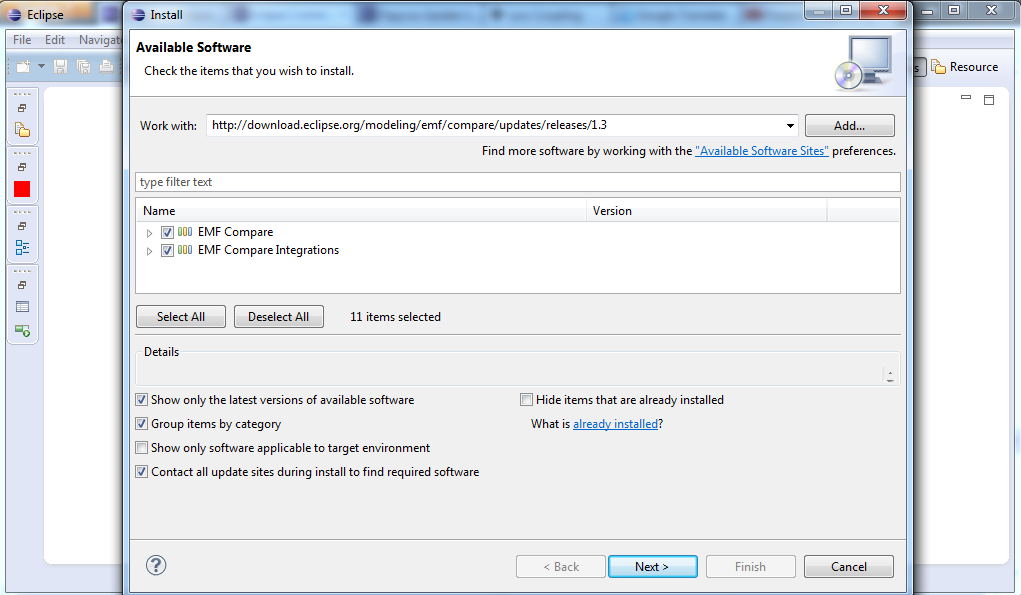Click the New wizard icon in Eclipse toolbar
This screenshot has height=595, width=1021.
pyautogui.click(x=23, y=66)
